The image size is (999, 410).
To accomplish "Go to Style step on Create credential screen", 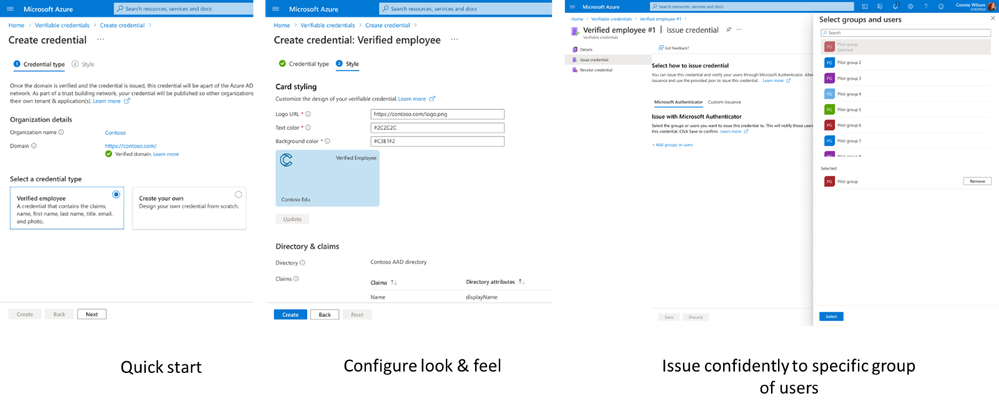I will click(x=83, y=64).
